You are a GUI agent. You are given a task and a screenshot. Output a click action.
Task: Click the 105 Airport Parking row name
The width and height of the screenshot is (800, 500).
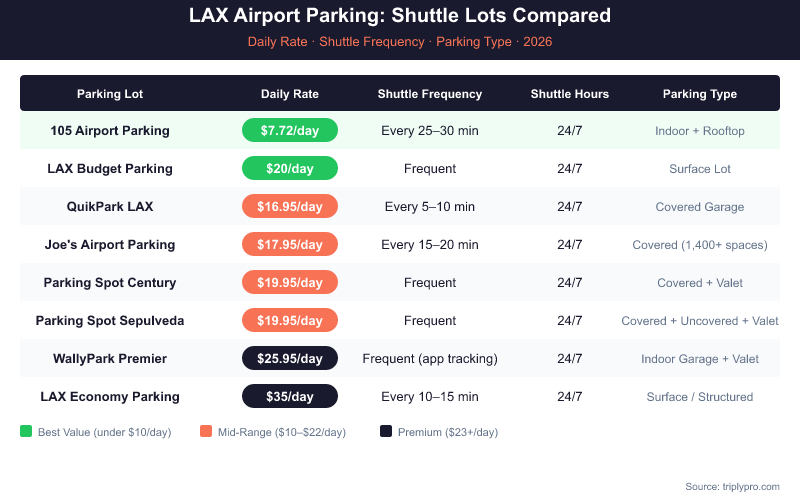pos(110,131)
